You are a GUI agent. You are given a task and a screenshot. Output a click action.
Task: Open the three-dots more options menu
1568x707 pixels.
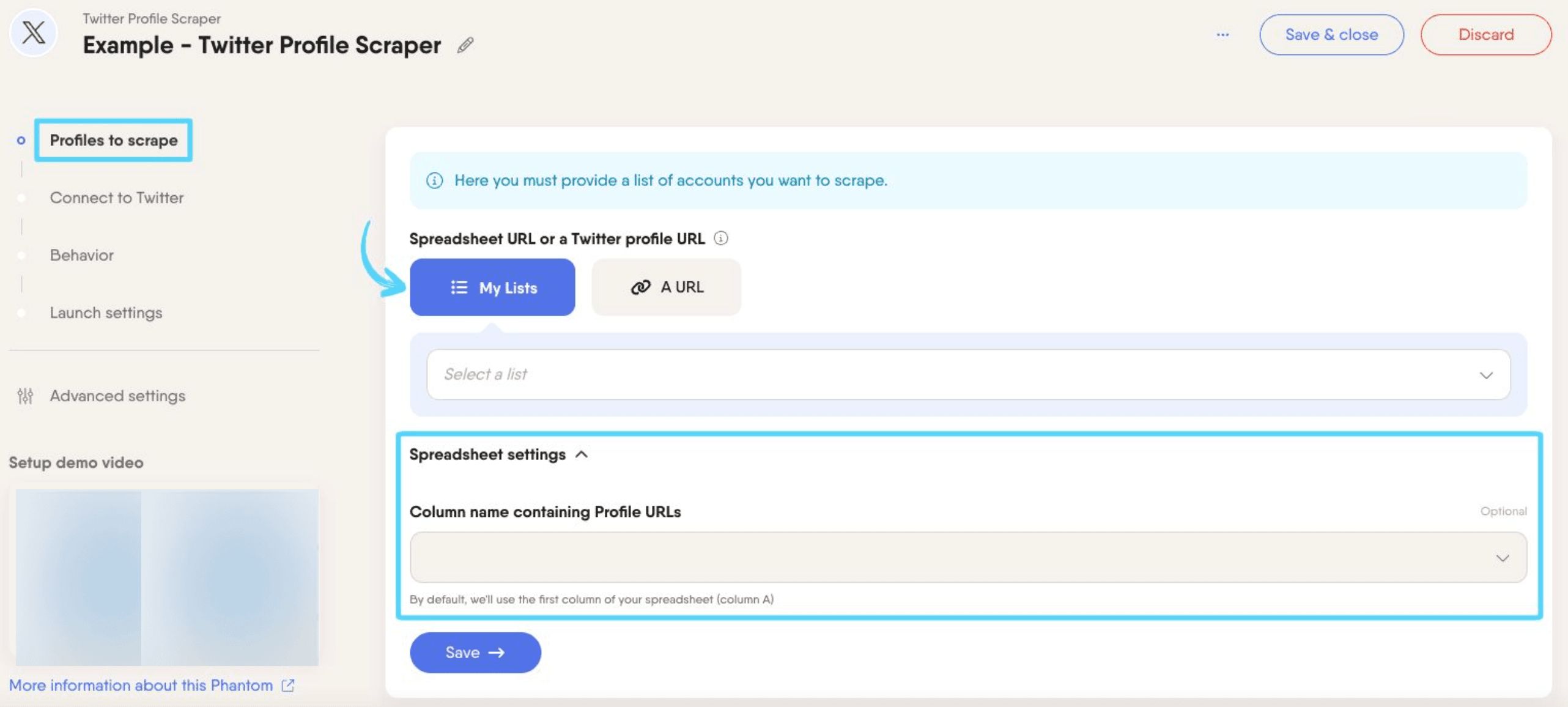[1222, 35]
